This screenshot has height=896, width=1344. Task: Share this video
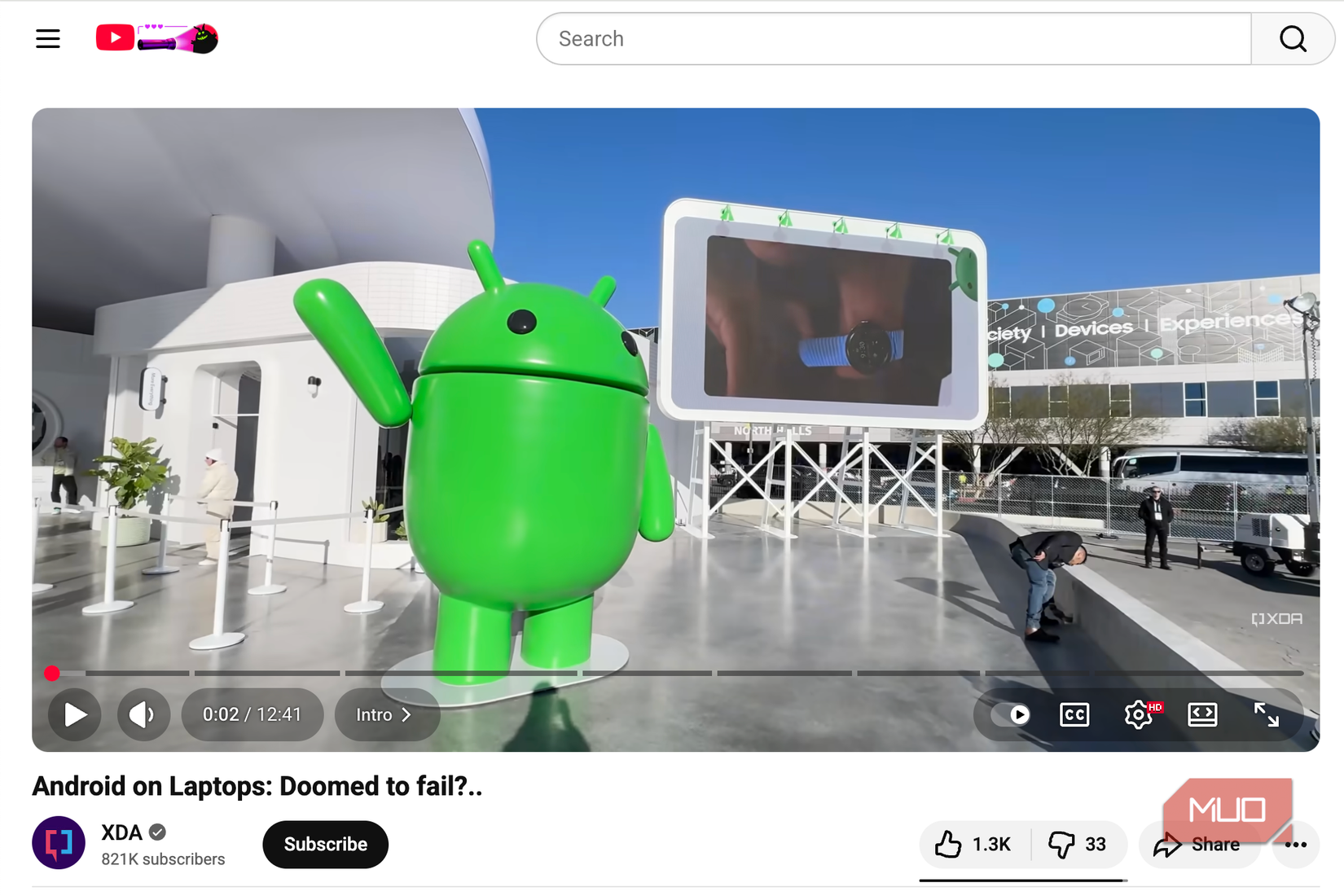1198,844
